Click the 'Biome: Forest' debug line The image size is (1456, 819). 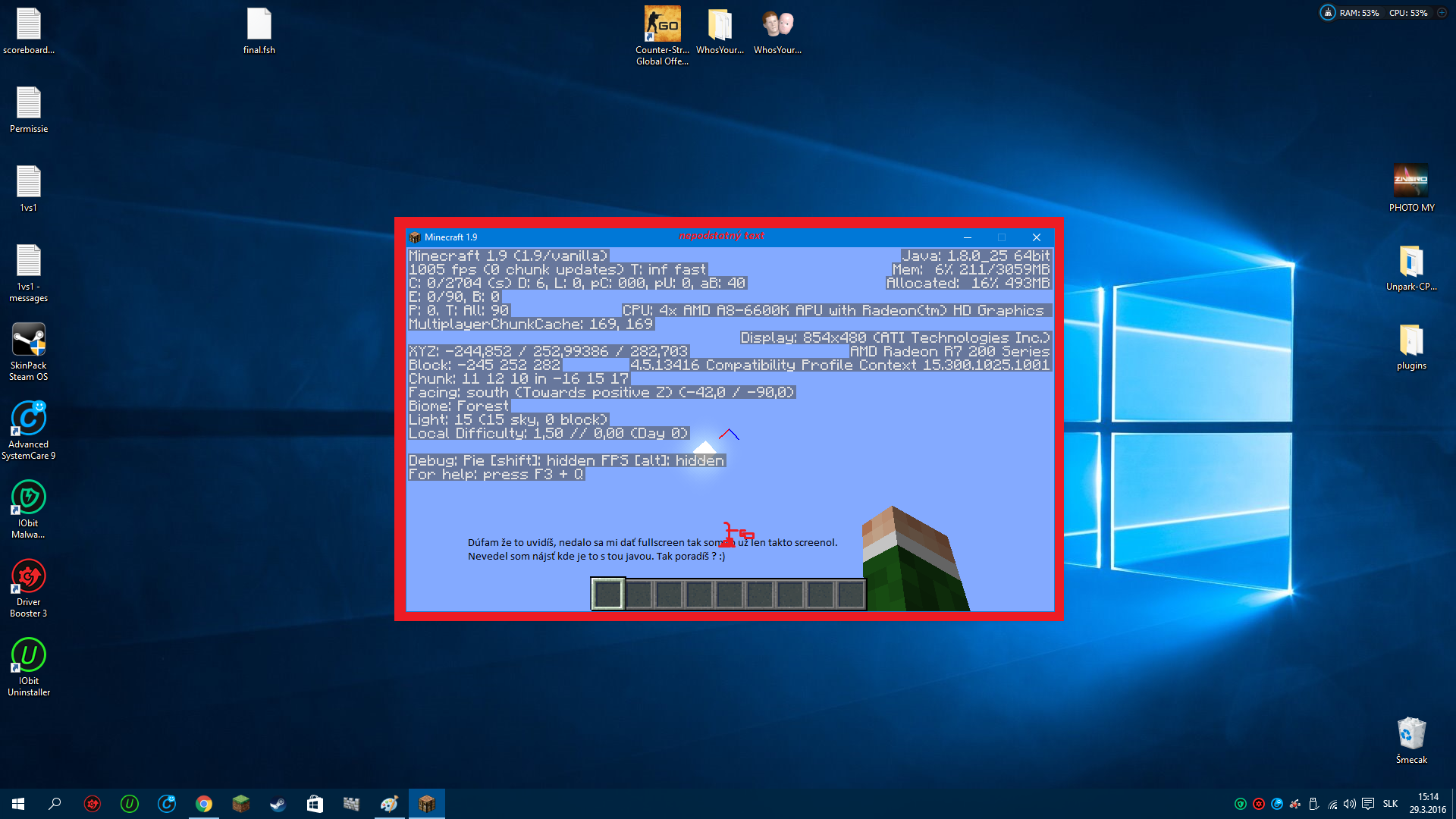pos(459,406)
